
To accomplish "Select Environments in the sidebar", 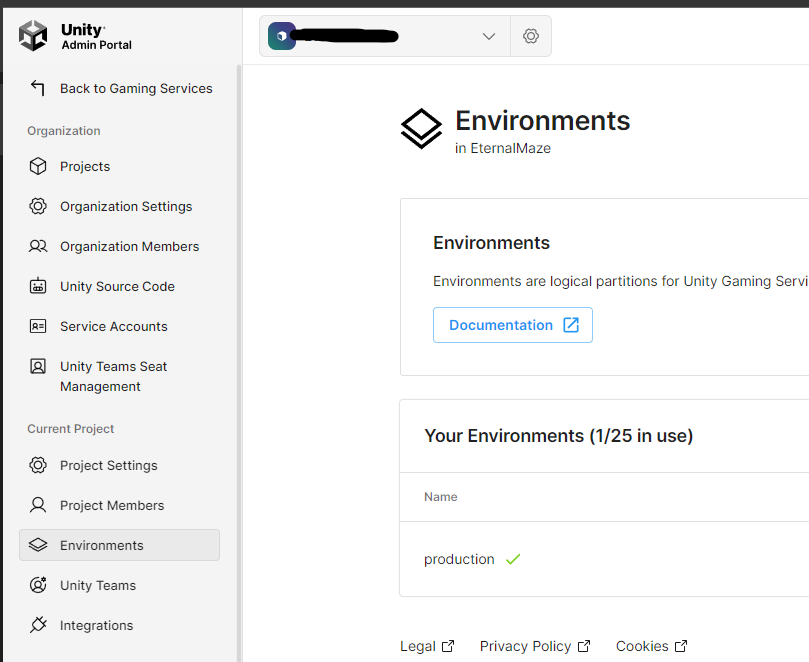I will coord(120,545).
